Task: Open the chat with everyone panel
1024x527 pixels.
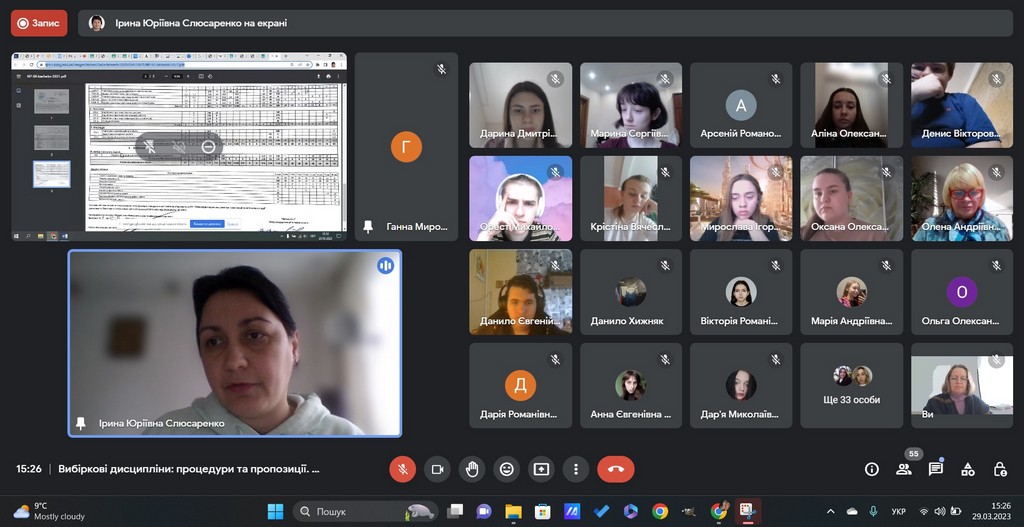Action: click(x=936, y=469)
